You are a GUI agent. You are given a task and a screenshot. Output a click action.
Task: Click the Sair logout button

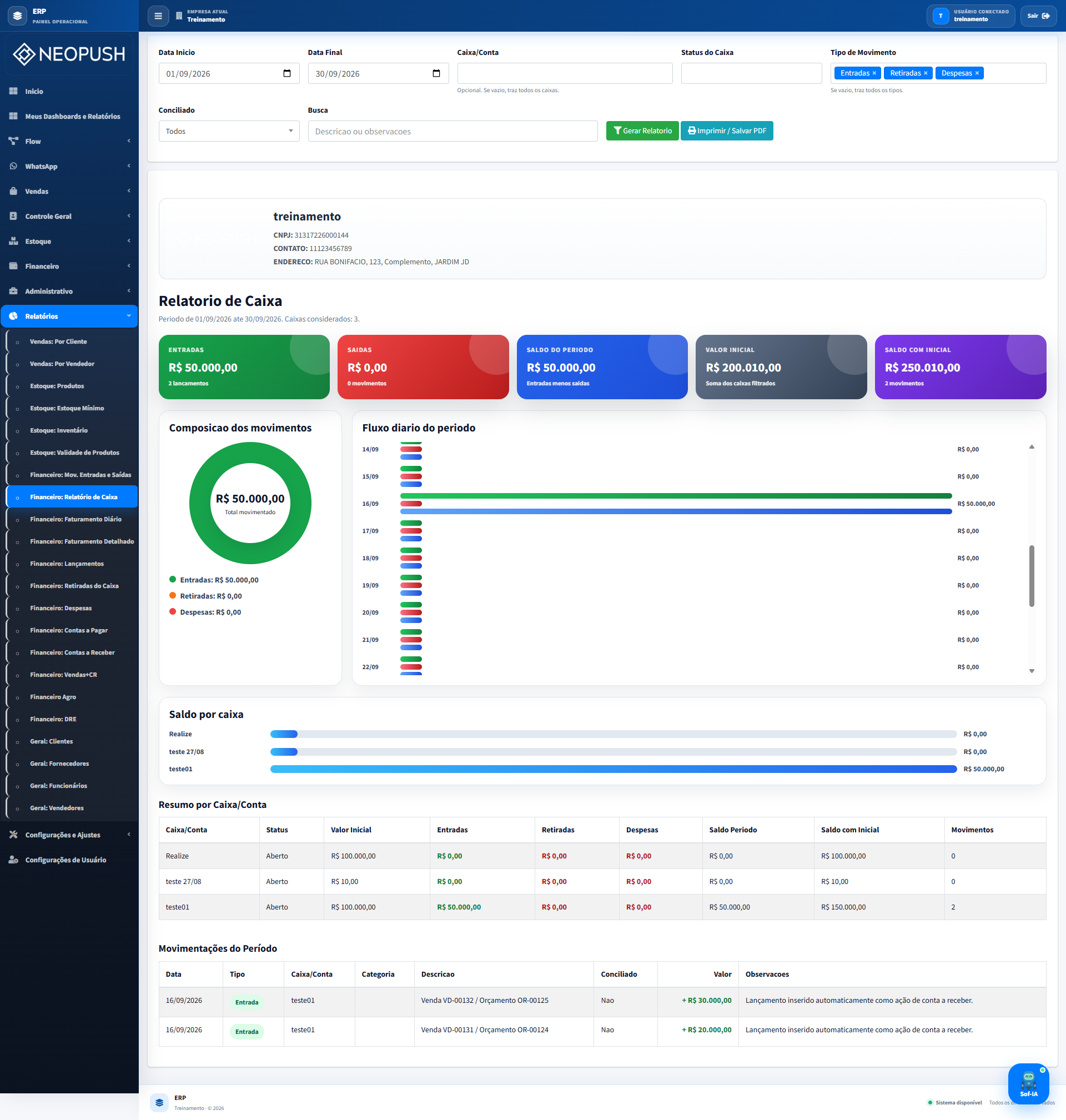click(1038, 16)
